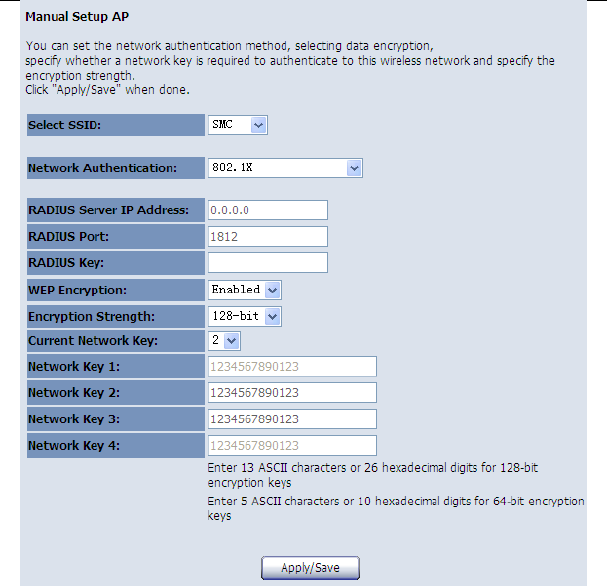The height and width of the screenshot is (586, 607).
Task: Select the Network Key 2 field
Action: (x=291, y=393)
